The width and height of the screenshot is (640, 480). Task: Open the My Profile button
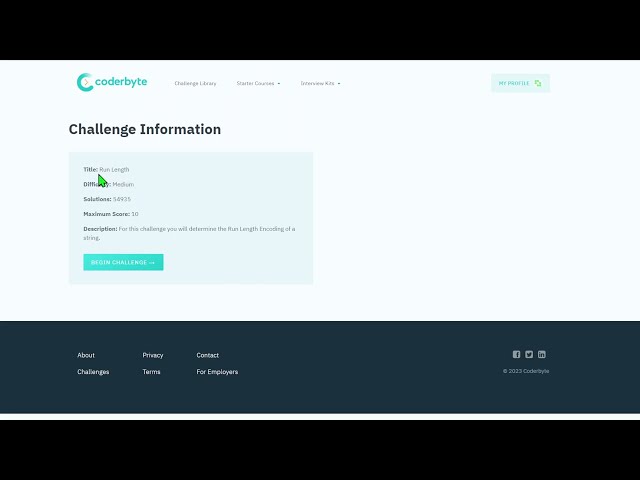click(x=520, y=83)
